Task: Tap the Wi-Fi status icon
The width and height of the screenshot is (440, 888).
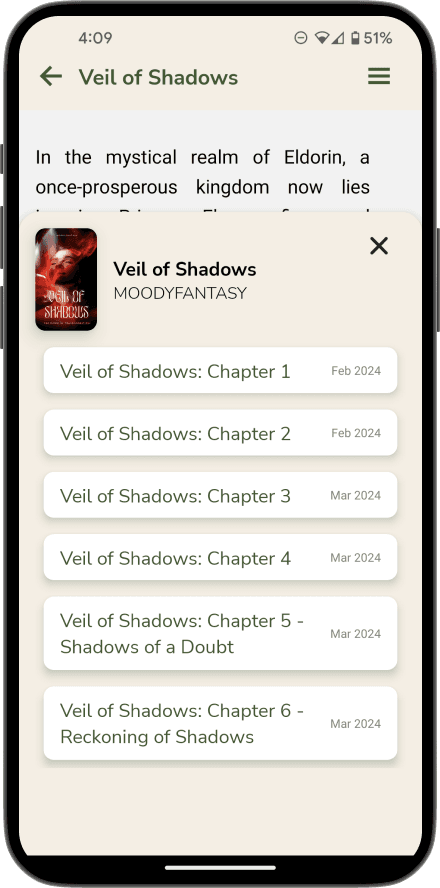Action: point(322,39)
